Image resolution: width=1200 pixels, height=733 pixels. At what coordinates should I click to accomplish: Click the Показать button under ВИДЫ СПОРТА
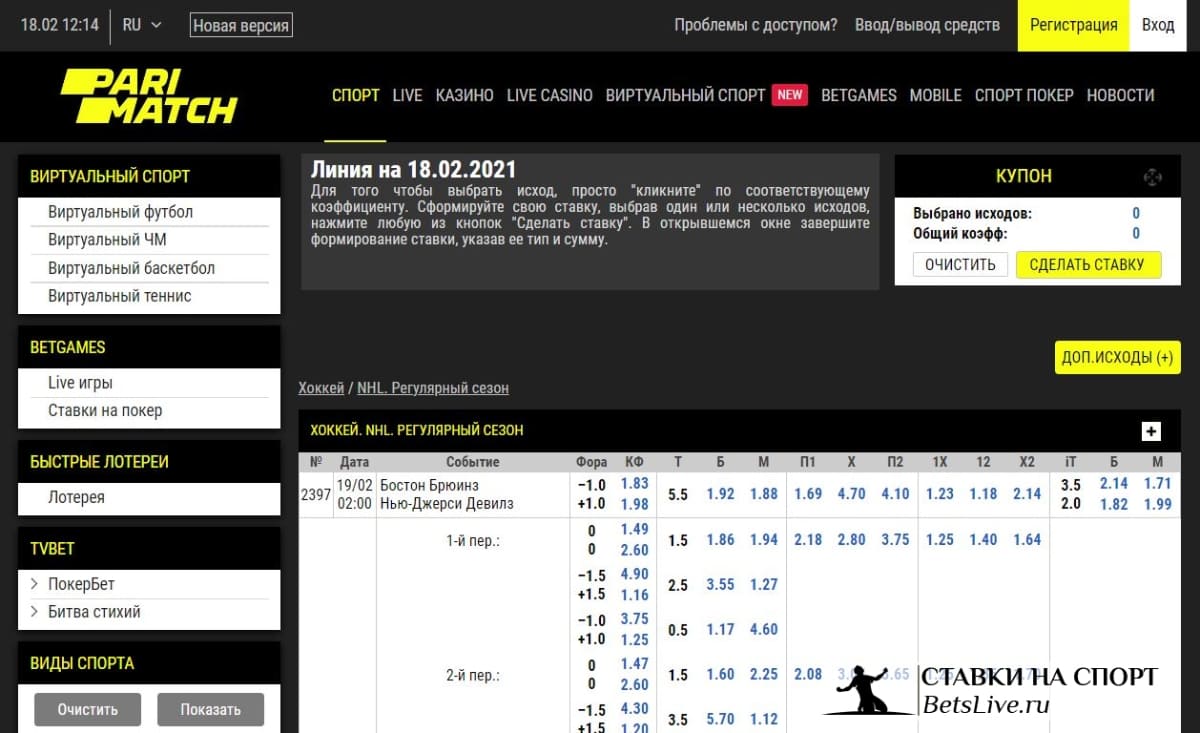(210, 710)
